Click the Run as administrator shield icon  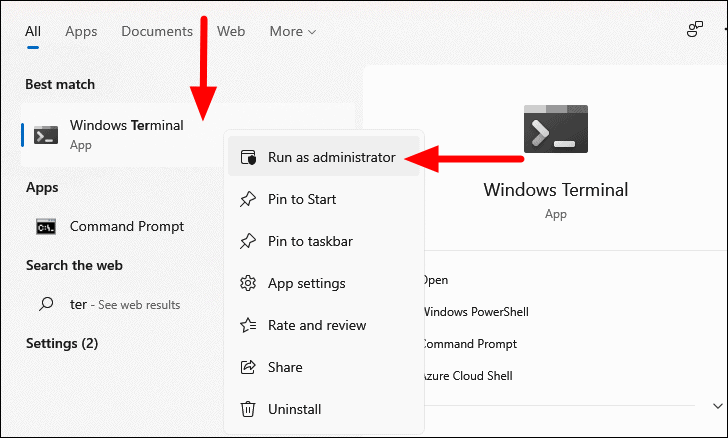248,157
